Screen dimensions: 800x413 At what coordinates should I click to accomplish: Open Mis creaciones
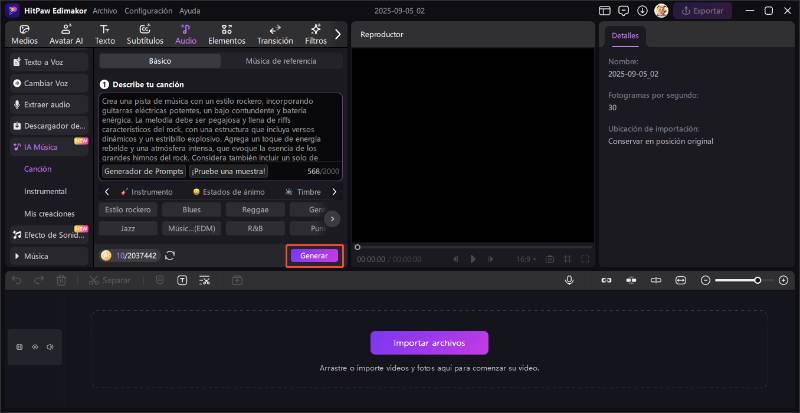point(49,213)
